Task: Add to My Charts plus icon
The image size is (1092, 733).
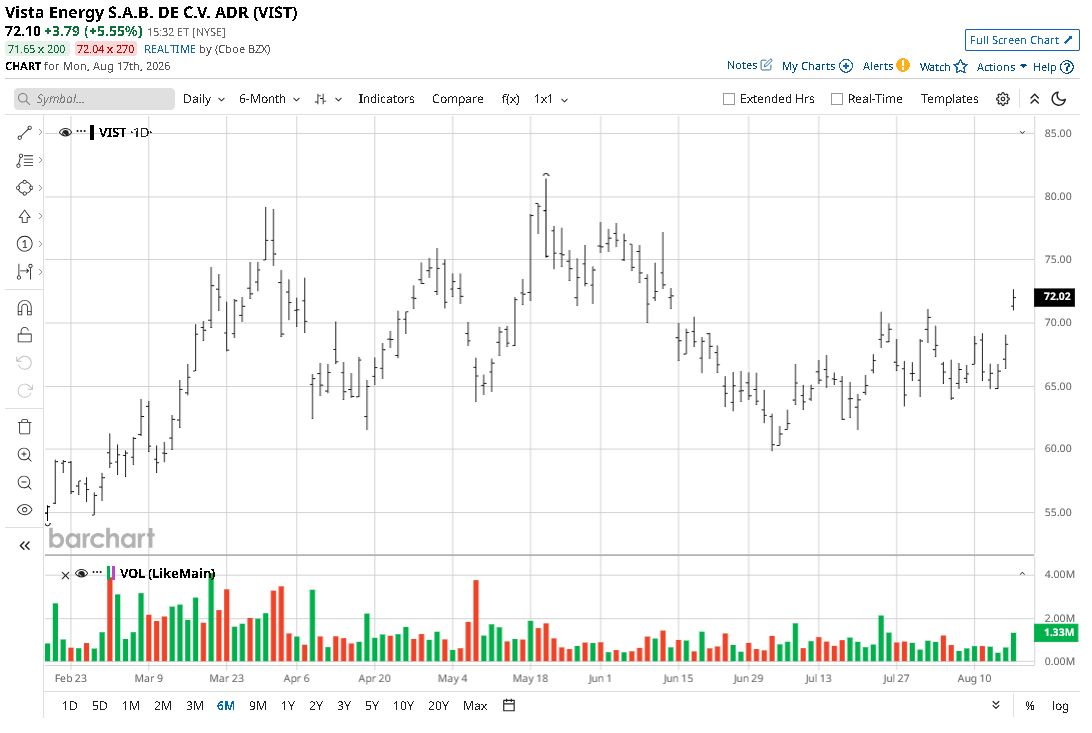Action: [846, 66]
